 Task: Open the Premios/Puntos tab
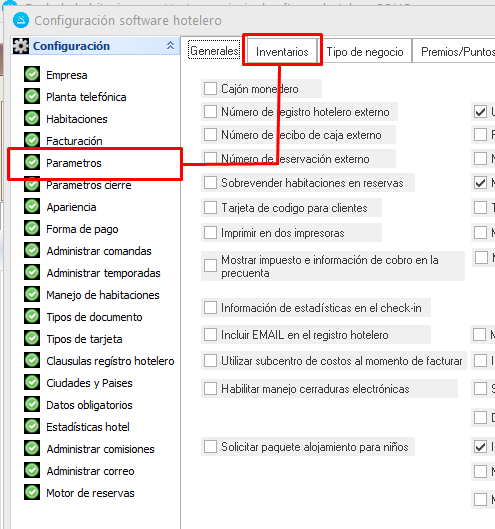coord(454,52)
